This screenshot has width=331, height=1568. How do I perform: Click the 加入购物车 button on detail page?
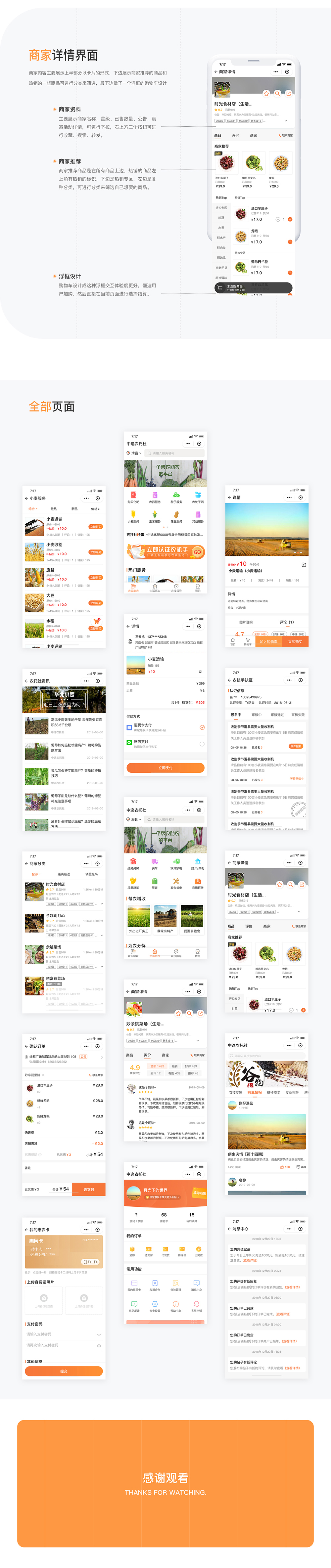[x=268, y=641]
